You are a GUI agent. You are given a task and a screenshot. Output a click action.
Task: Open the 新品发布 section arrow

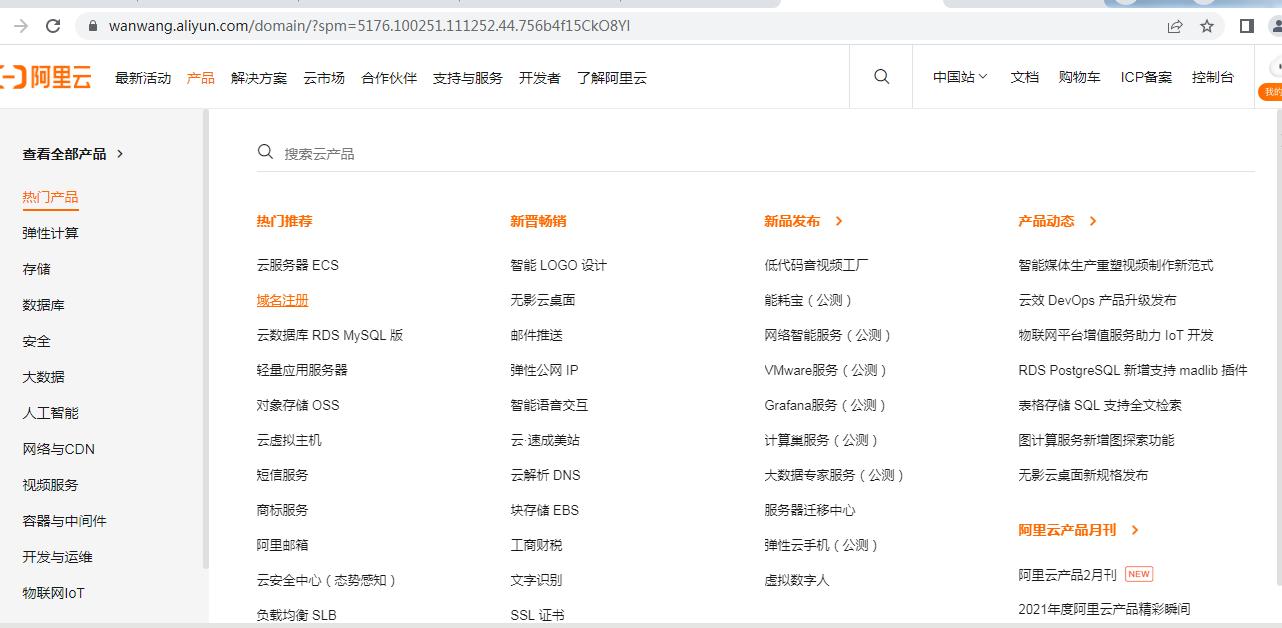tap(839, 221)
